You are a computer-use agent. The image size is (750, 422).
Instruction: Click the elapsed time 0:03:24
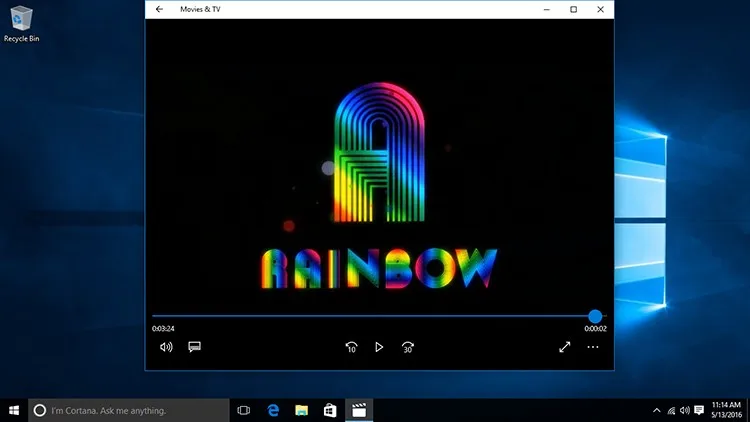[x=163, y=329]
